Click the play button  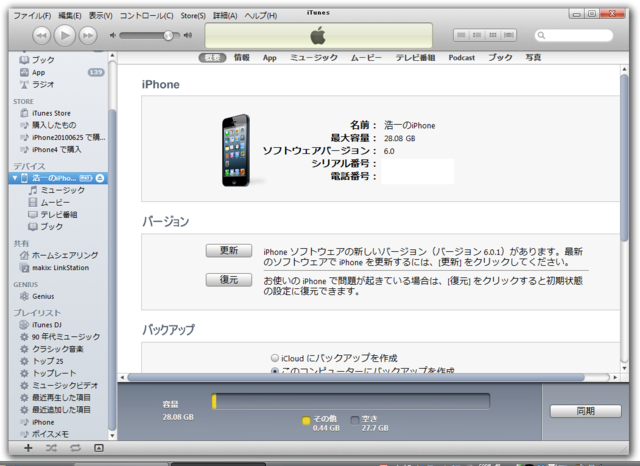65,35
